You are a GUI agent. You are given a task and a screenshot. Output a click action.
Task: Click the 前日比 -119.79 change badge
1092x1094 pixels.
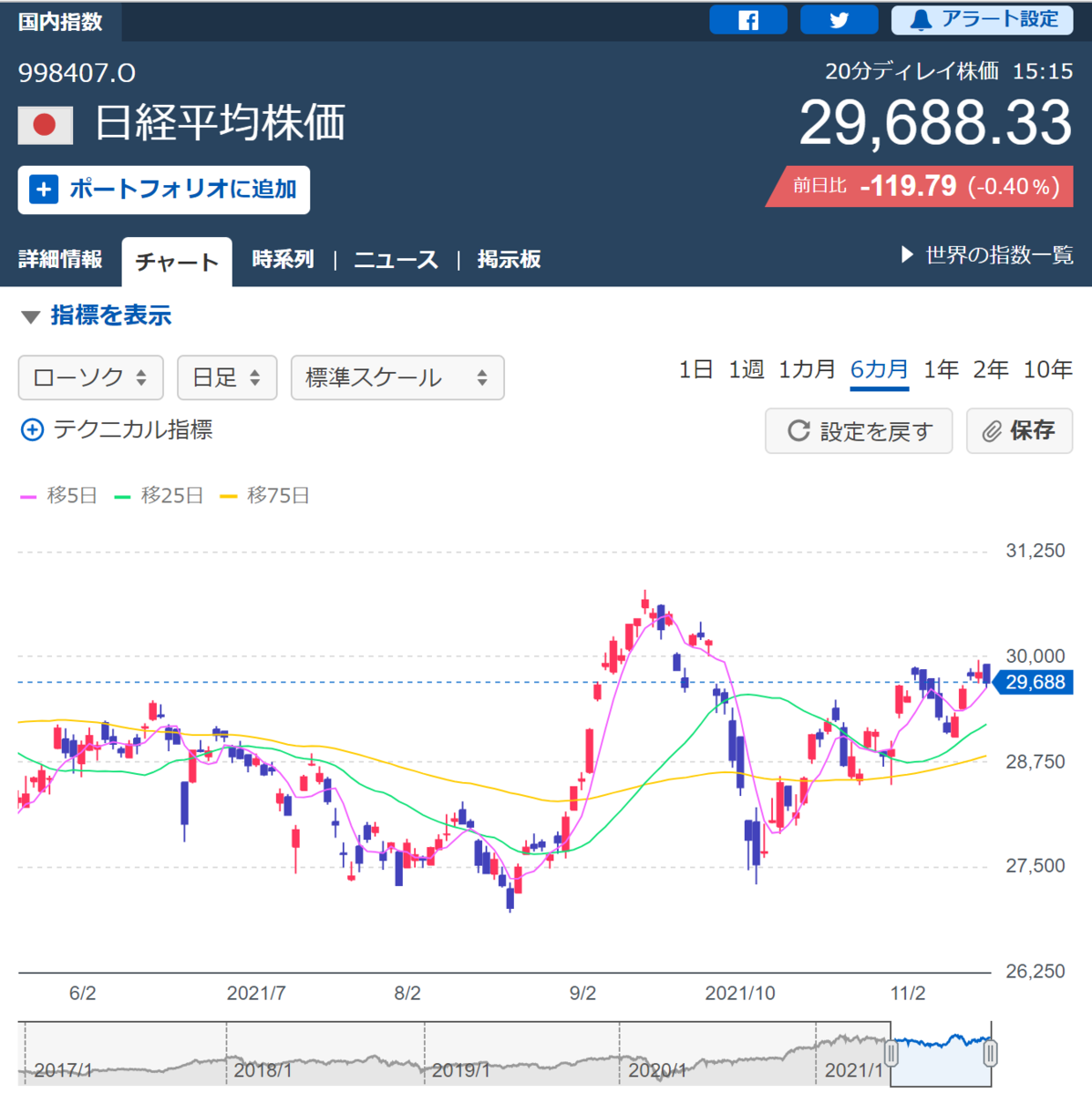point(919,186)
